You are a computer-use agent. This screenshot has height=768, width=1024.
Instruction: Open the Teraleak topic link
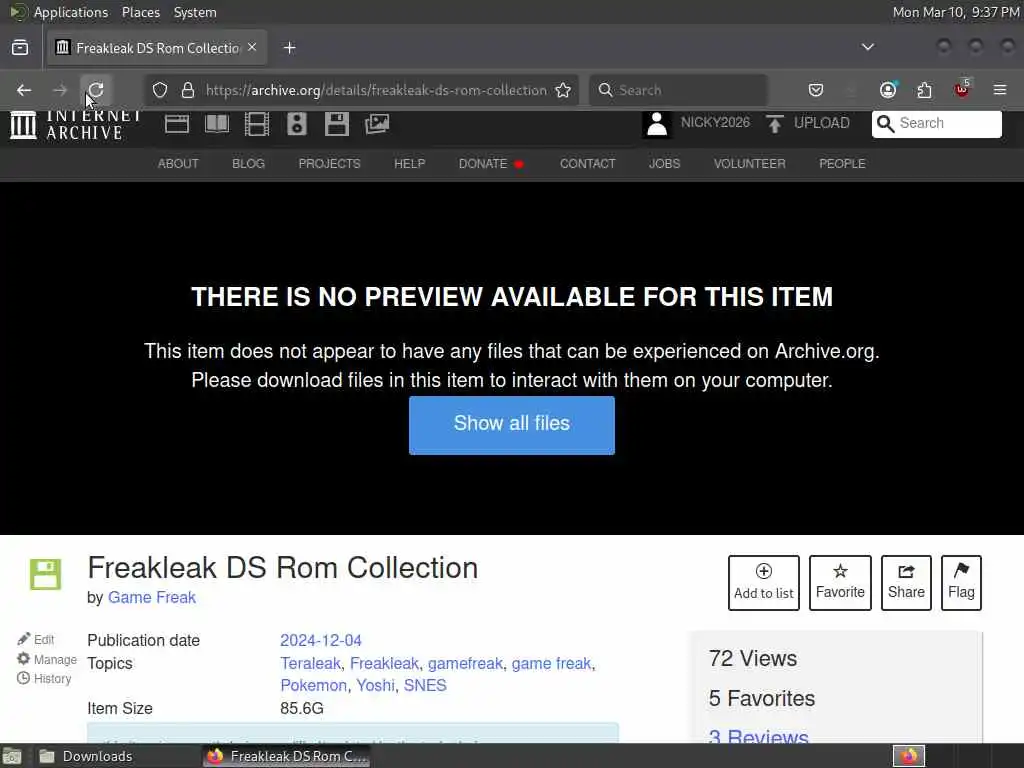[x=310, y=664]
